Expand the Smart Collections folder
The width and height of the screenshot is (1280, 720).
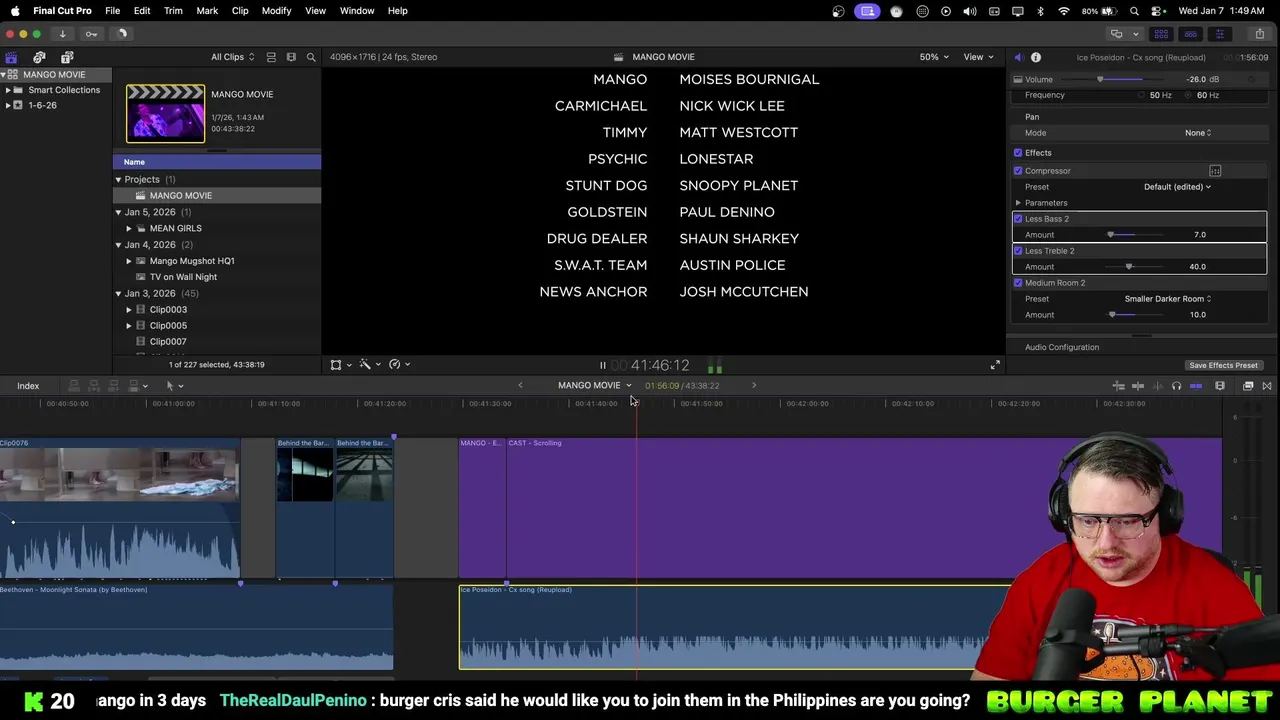pos(8,90)
